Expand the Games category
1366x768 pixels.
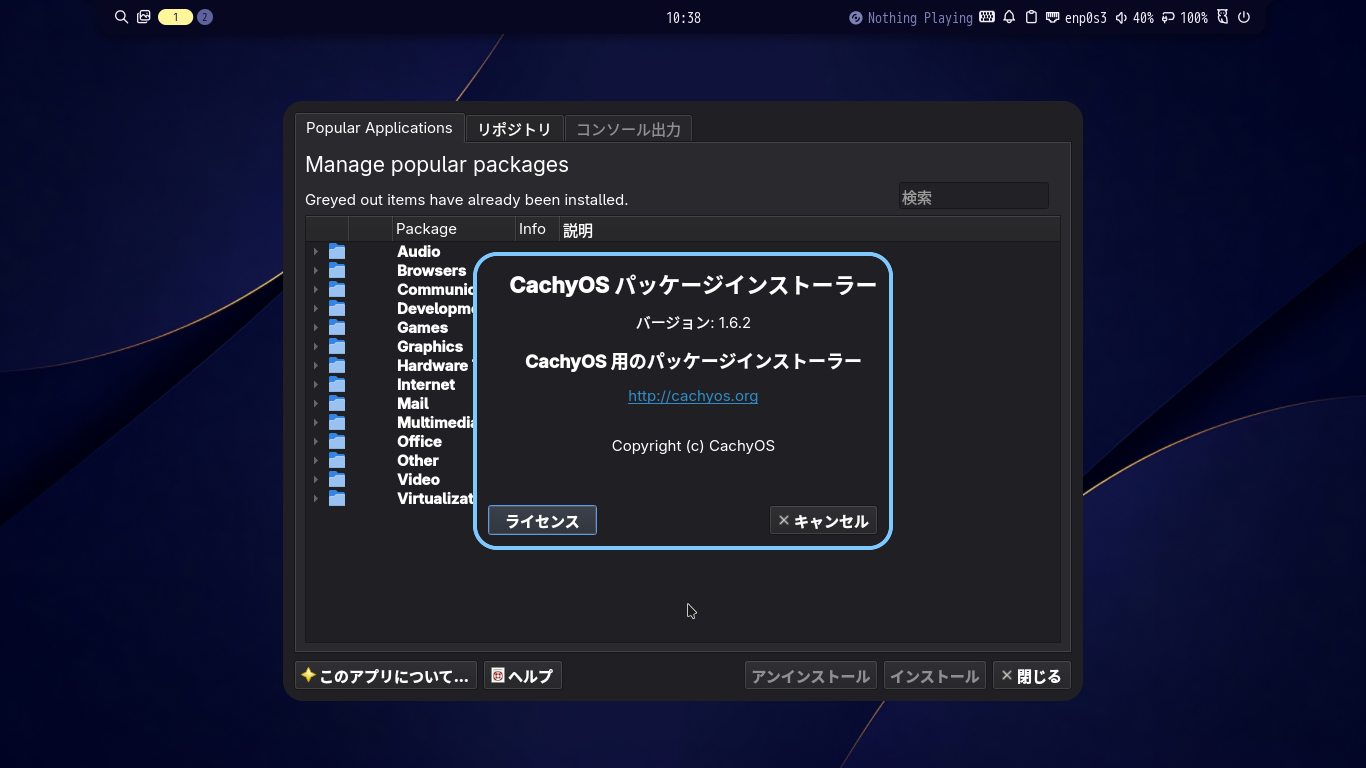point(316,328)
